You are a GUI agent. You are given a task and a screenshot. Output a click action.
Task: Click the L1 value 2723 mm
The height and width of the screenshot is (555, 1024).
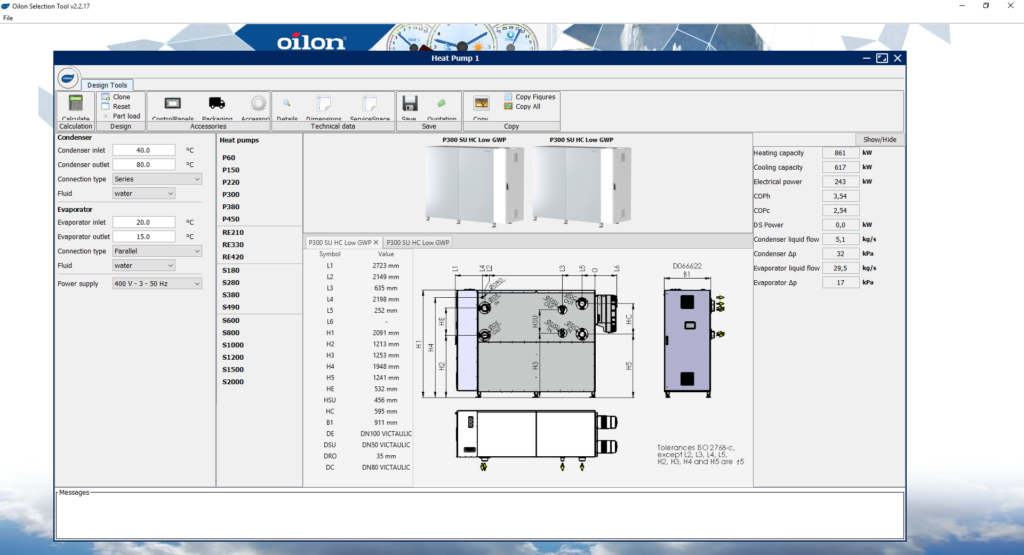point(386,266)
